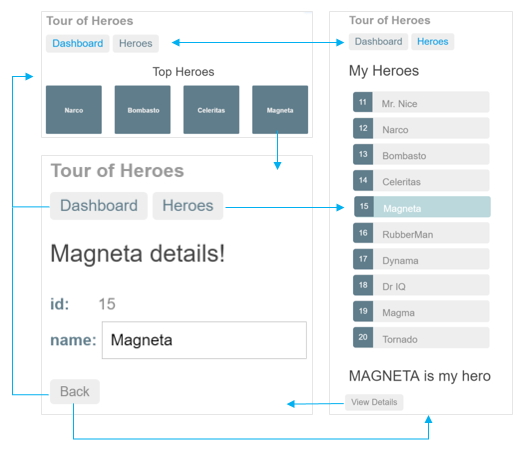
Task: Click the Magneta tile in Top Heroes
Action: pos(280,110)
